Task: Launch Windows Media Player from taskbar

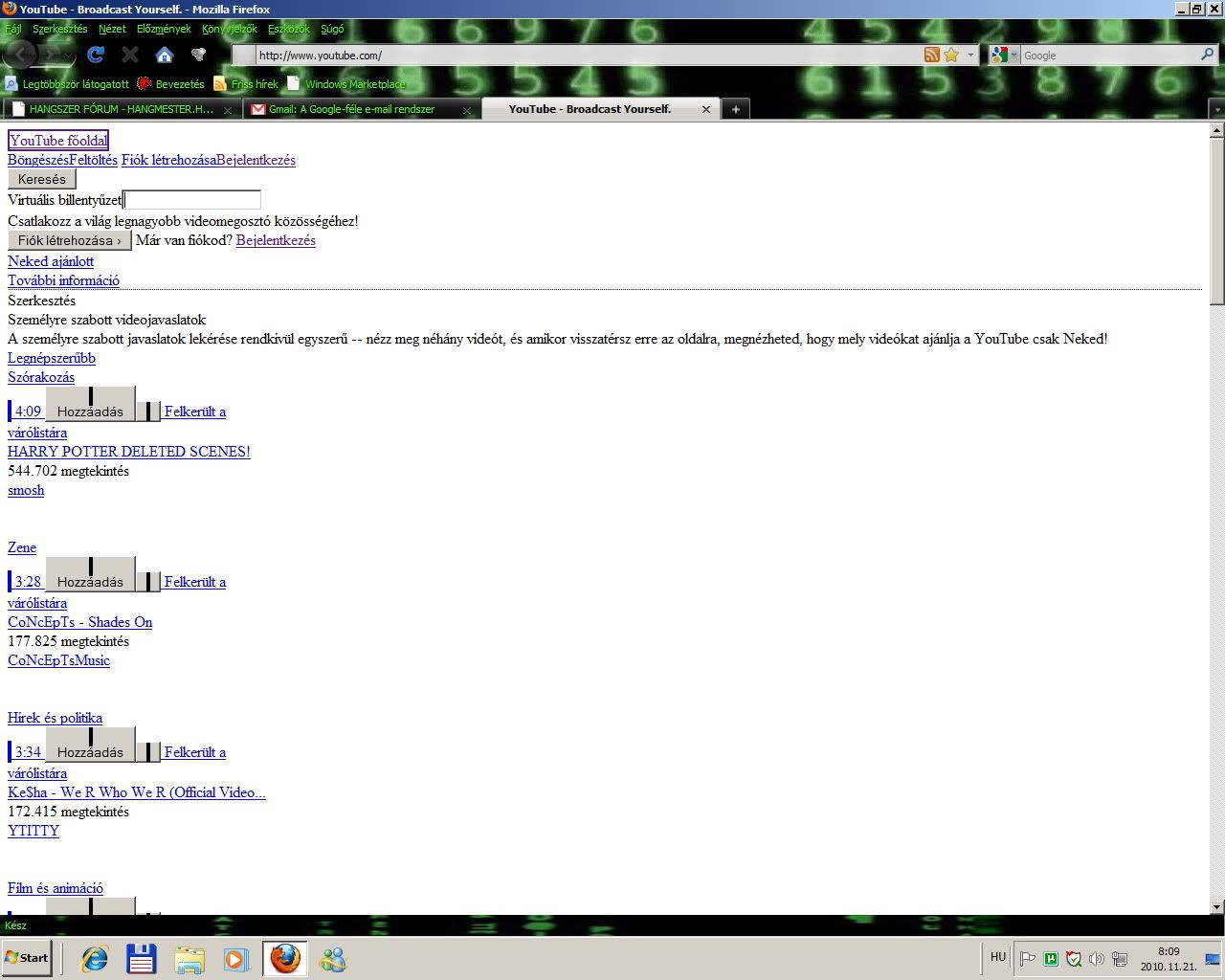Action: [236, 958]
